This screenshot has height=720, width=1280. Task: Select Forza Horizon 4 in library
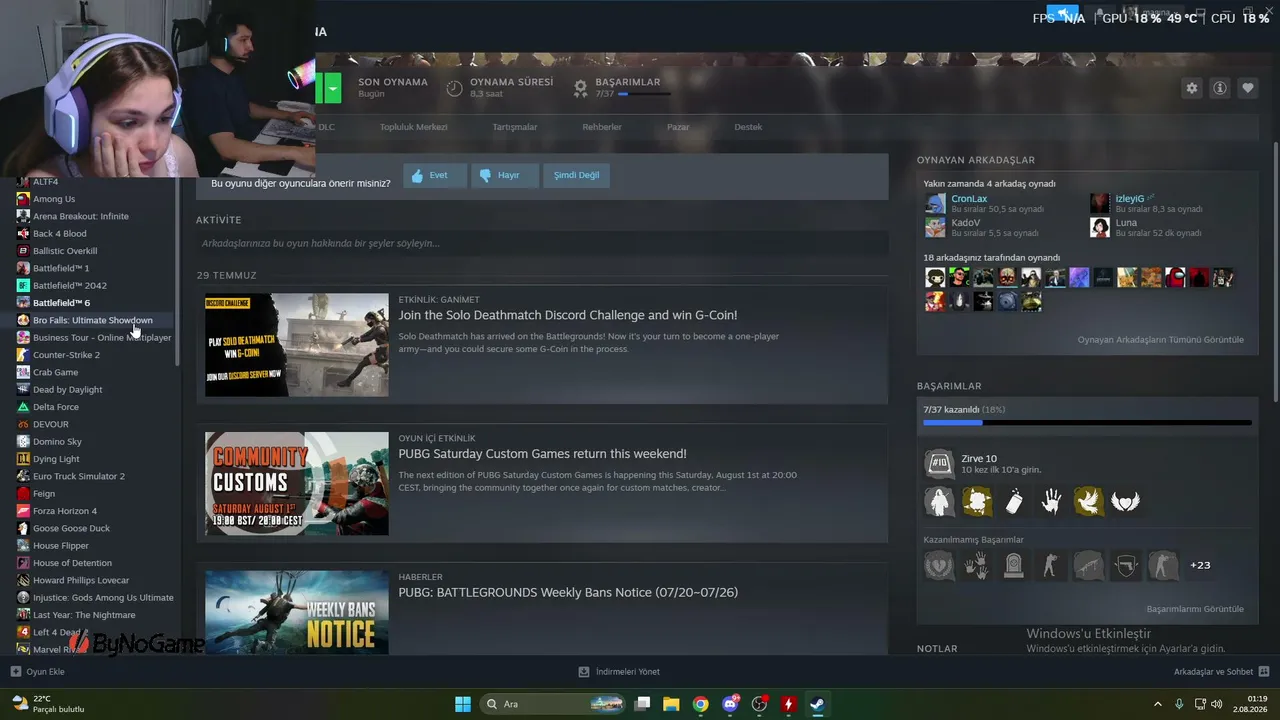[x=65, y=511]
